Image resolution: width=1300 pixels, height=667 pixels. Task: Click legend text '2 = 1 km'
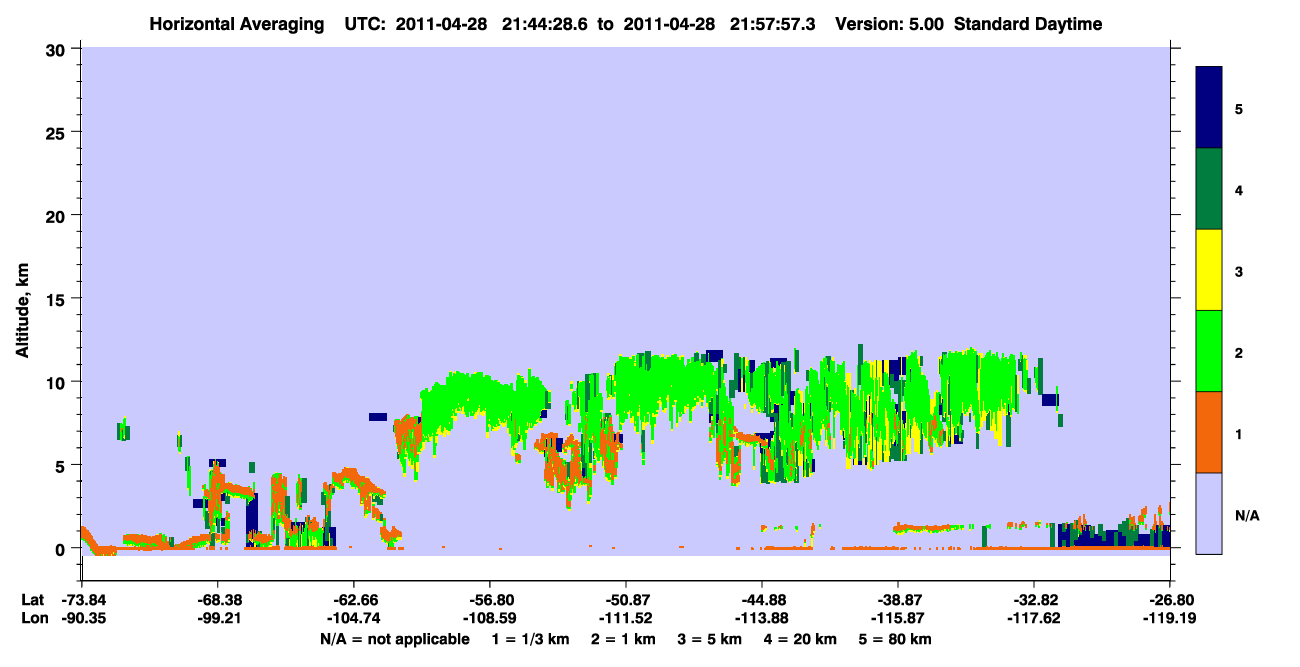(x=626, y=639)
